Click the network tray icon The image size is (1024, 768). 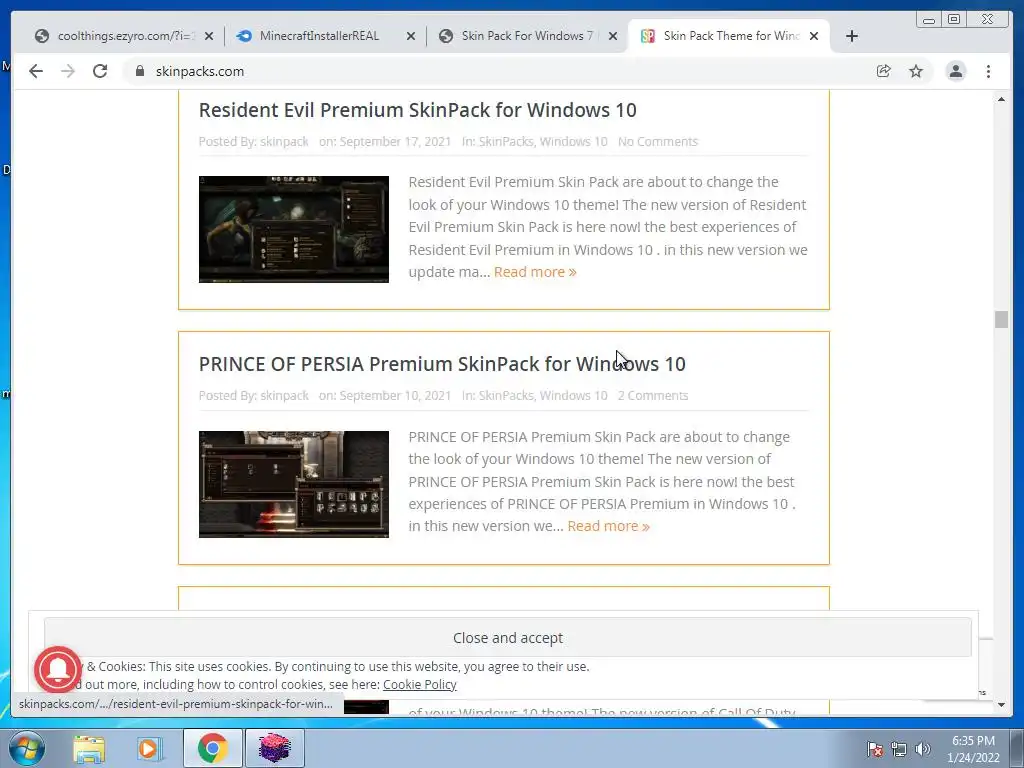tap(899, 749)
